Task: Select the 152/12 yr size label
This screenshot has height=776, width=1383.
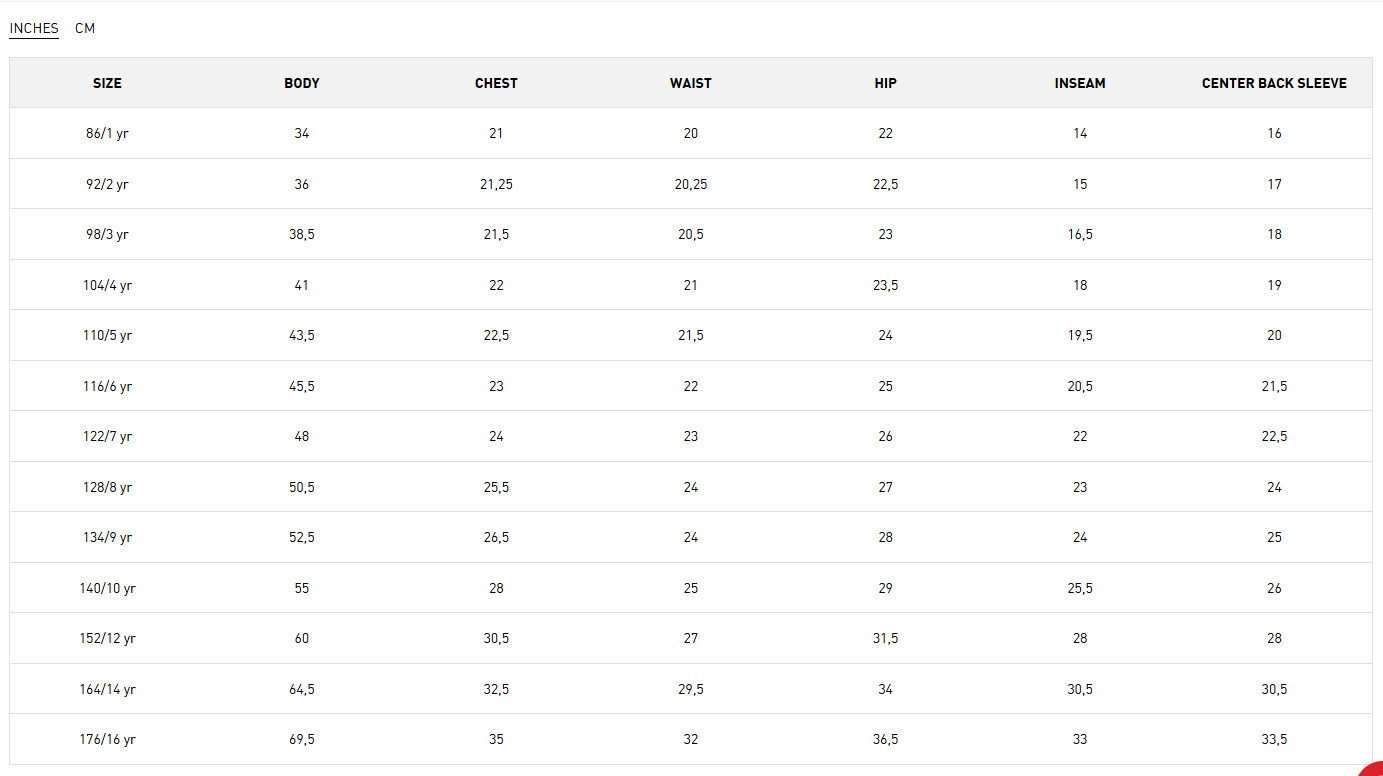Action: (107, 638)
